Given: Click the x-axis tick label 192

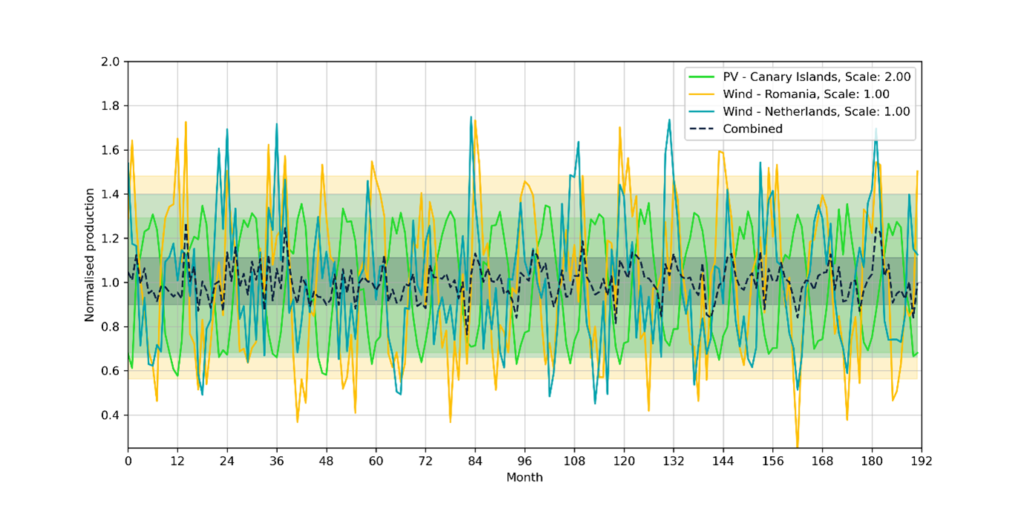Looking at the screenshot, I should tap(920, 462).
